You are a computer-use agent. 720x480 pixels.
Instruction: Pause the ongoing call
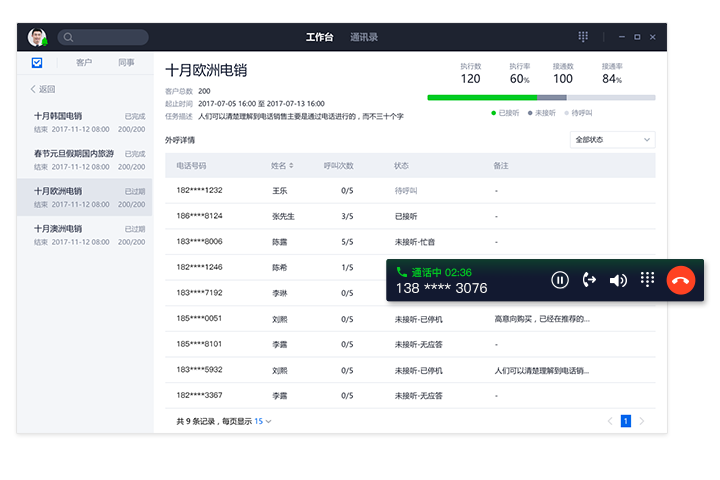tap(560, 280)
